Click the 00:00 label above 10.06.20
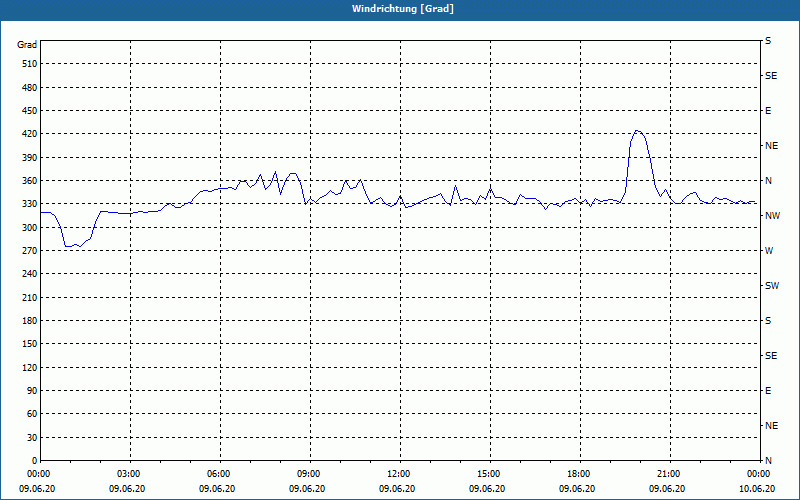This screenshot has width=800, height=500. click(760, 474)
